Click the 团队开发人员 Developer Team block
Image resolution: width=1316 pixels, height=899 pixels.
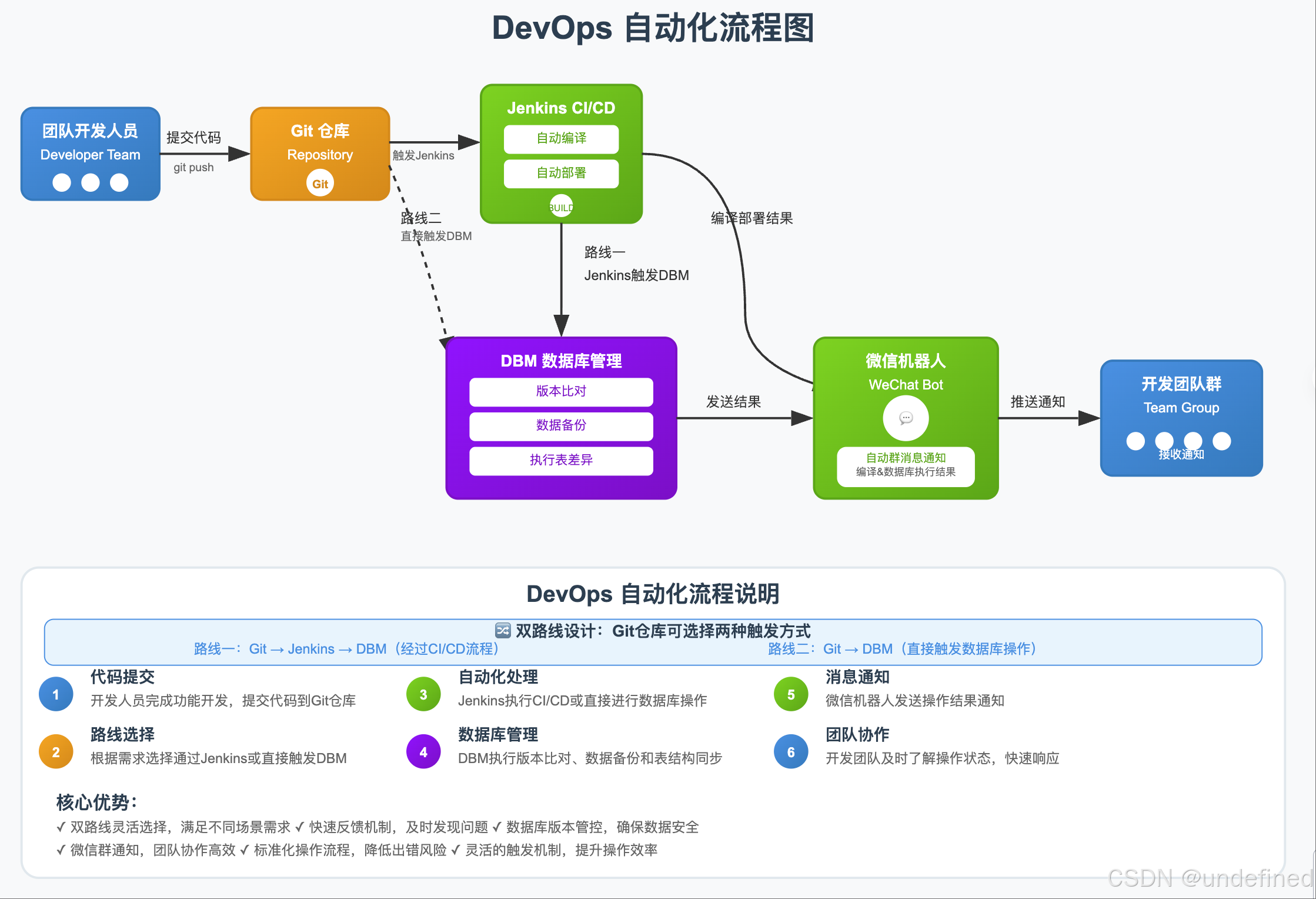point(91,154)
